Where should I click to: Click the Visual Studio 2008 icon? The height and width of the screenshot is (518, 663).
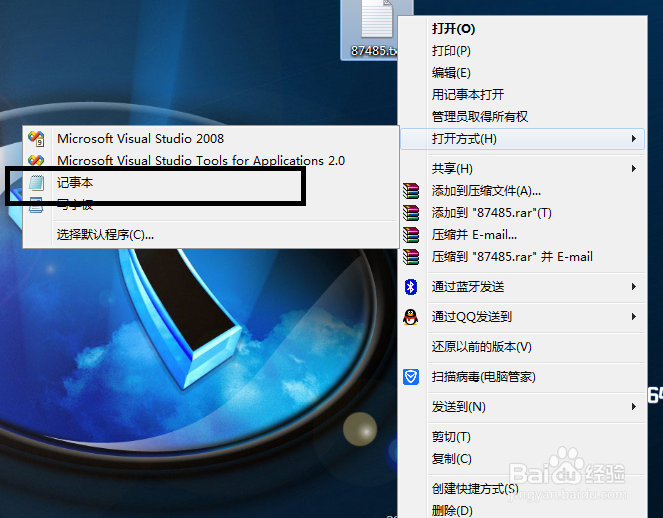pos(36,138)
